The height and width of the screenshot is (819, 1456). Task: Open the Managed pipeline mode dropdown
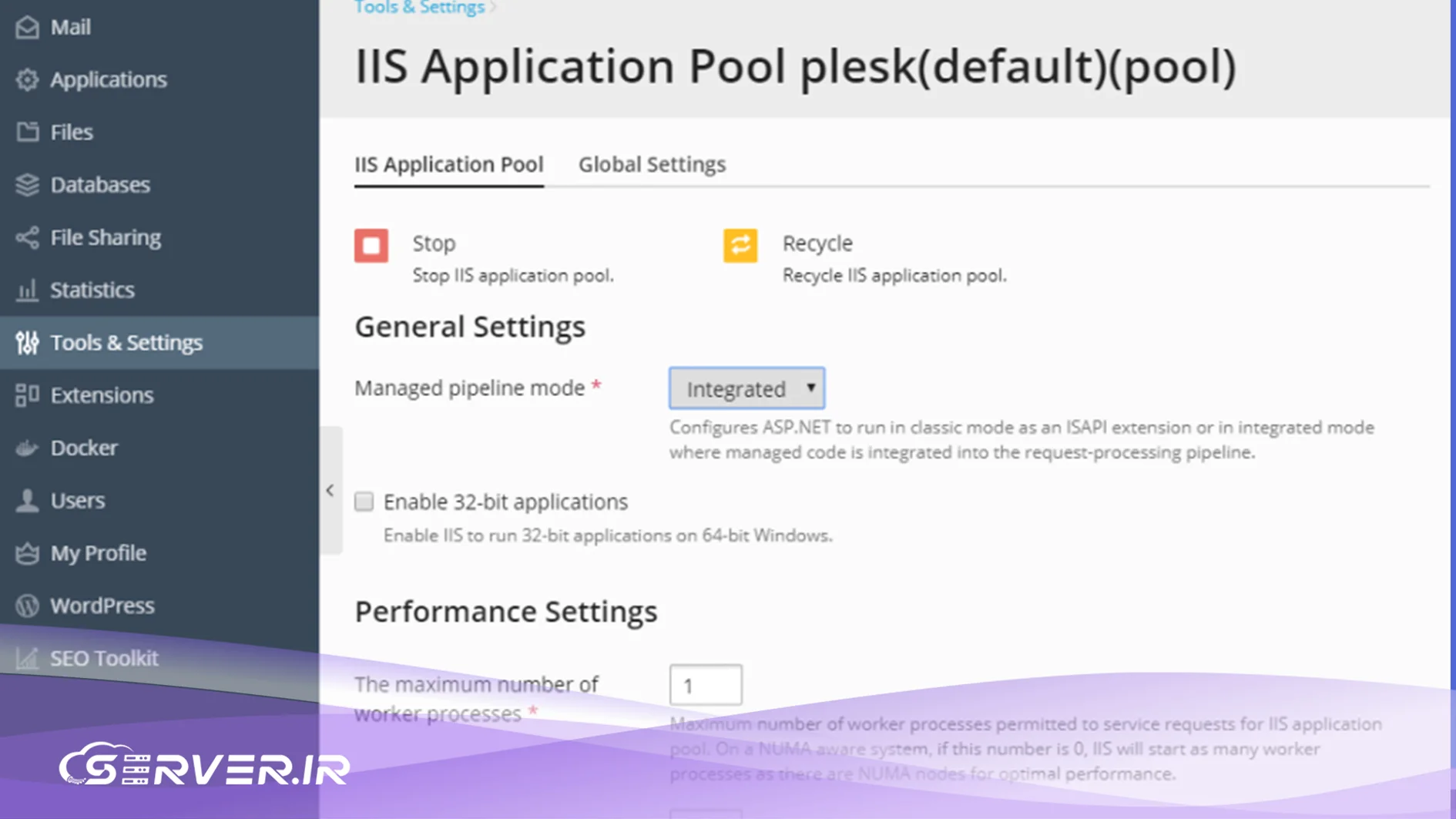coord(746,388)
